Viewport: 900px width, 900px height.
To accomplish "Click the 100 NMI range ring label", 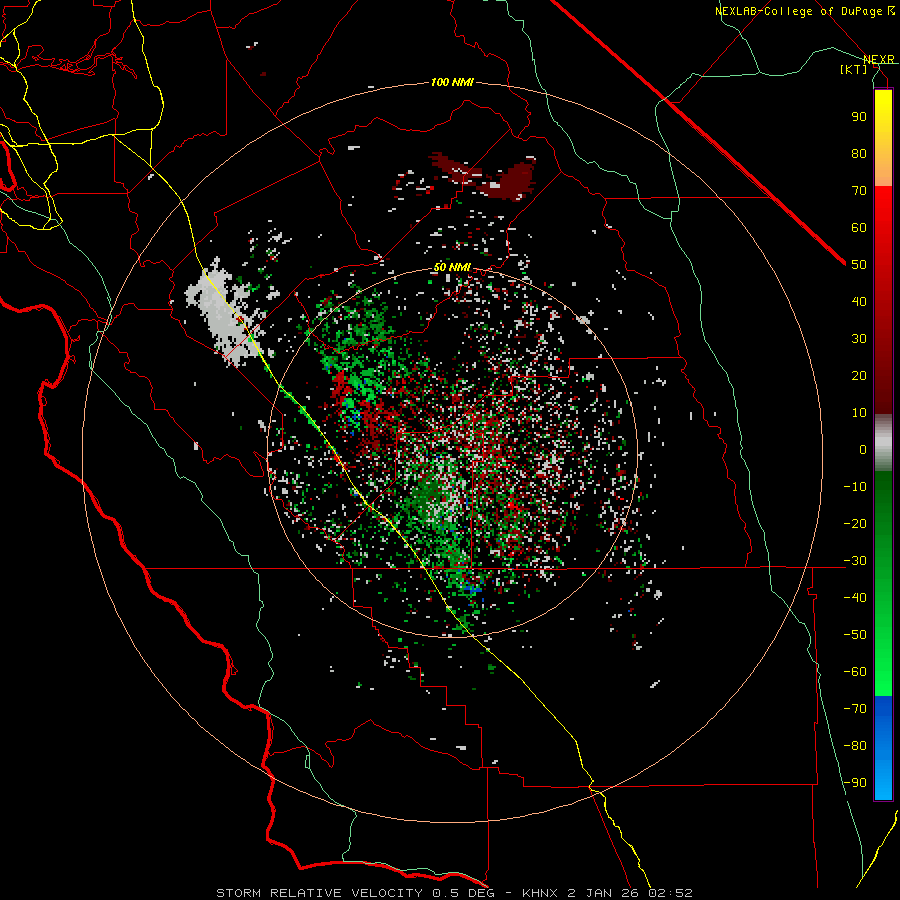I will click(452, 83).
